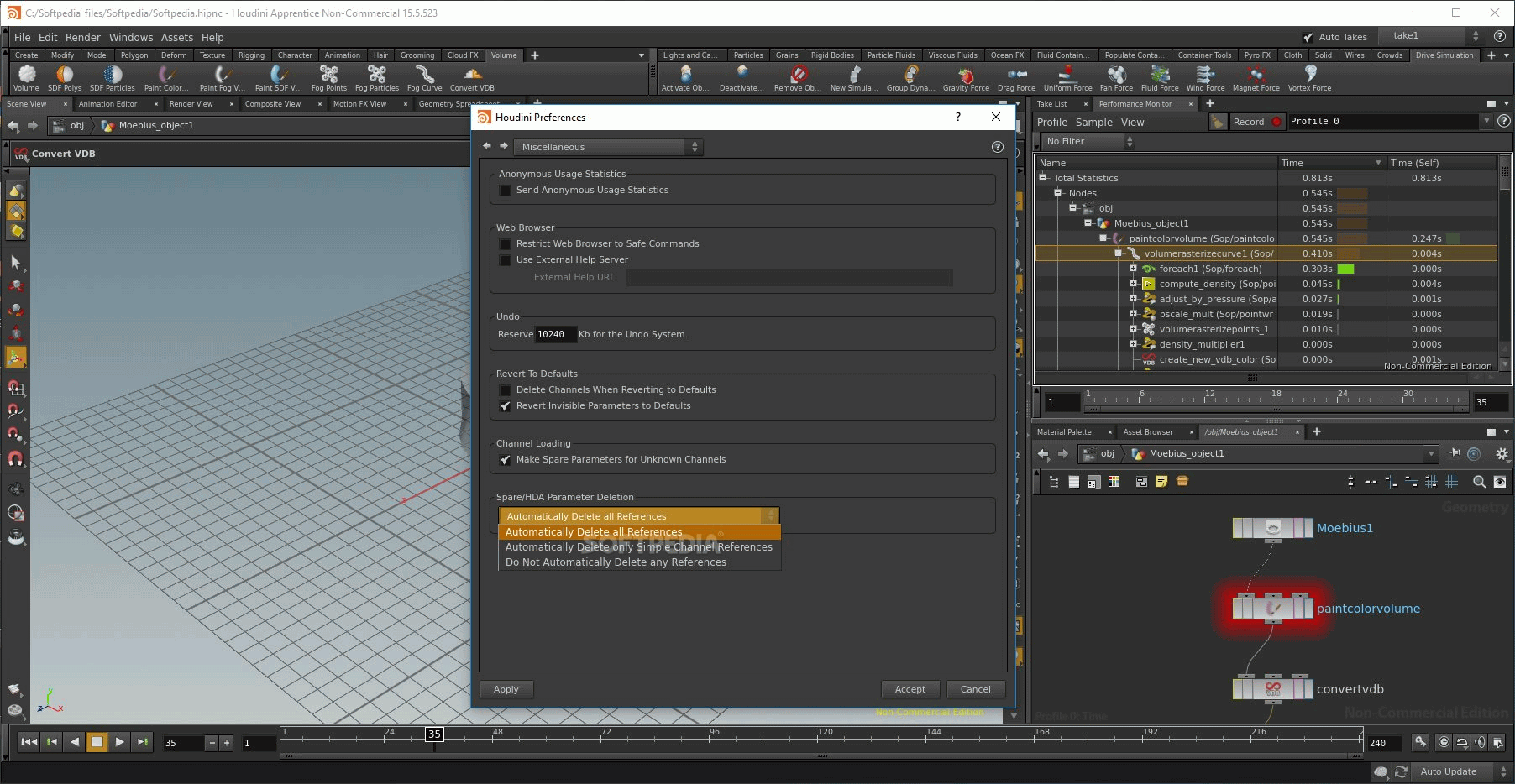
Task: Uncheck Revert Invisible Parameters to Defaults
Action: click(x=505, y=406)
